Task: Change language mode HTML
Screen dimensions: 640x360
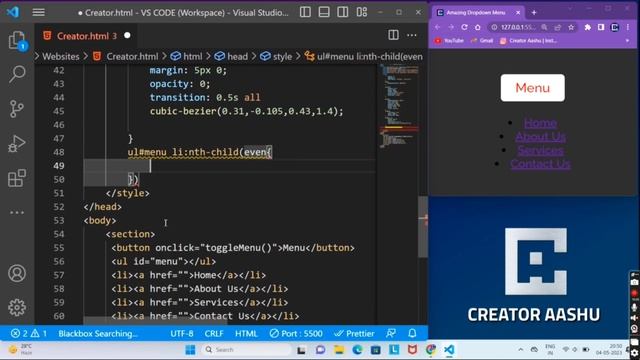Action: [x=246, y=333]
